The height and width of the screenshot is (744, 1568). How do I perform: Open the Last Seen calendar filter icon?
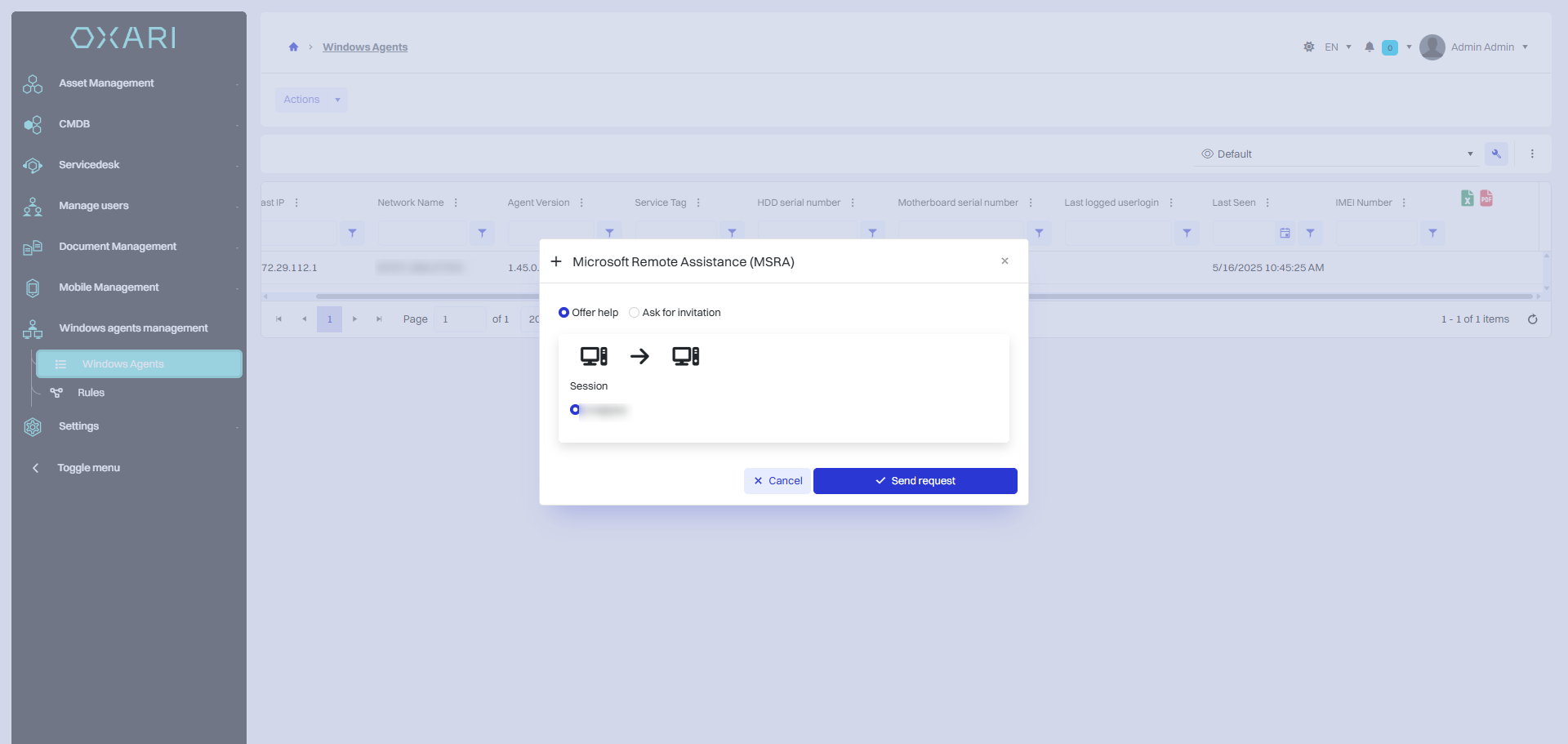click(1285, 233)
